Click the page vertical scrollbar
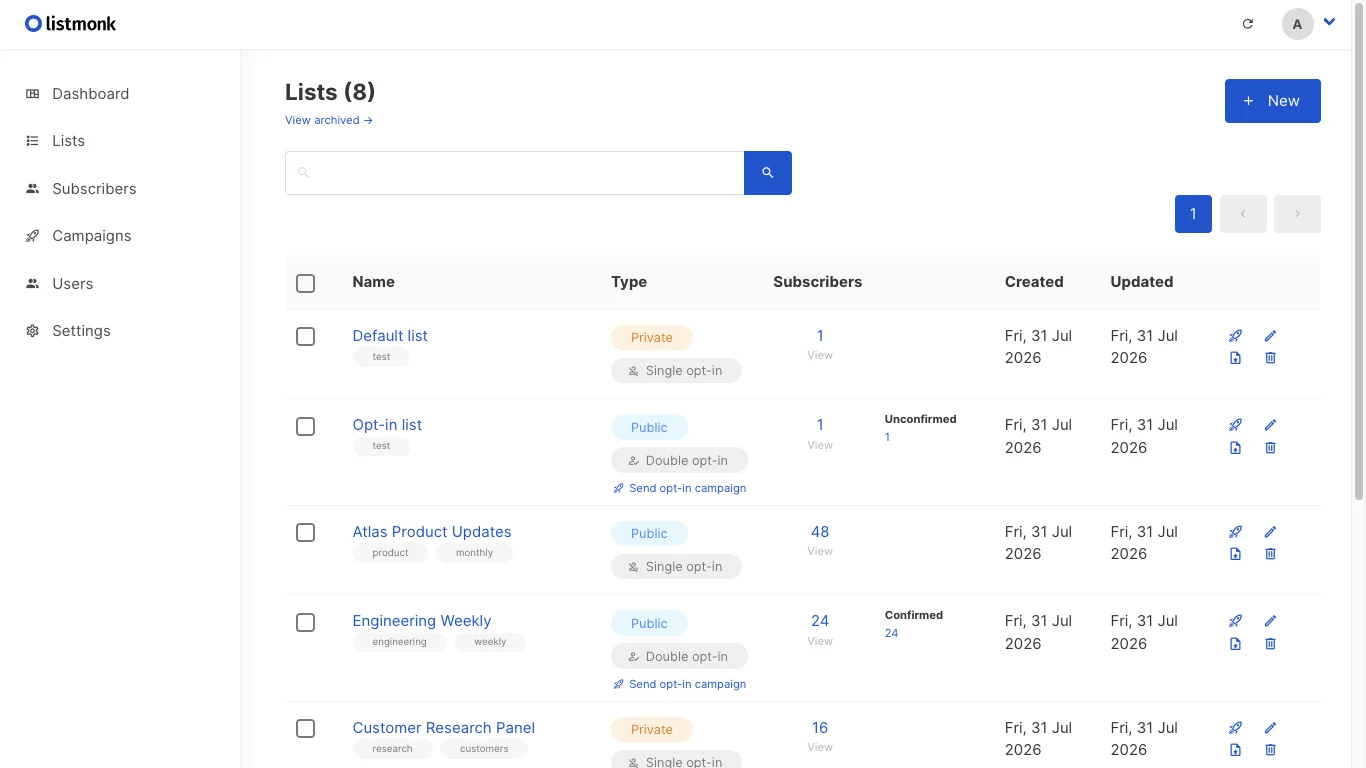 pyautogui.click(x=1359, y=250)
